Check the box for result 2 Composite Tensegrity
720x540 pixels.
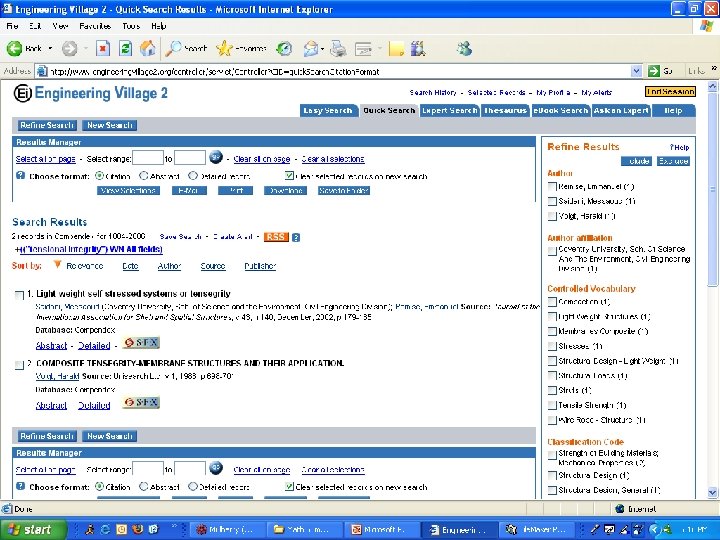pyautogui.click(x=19, y=365)
